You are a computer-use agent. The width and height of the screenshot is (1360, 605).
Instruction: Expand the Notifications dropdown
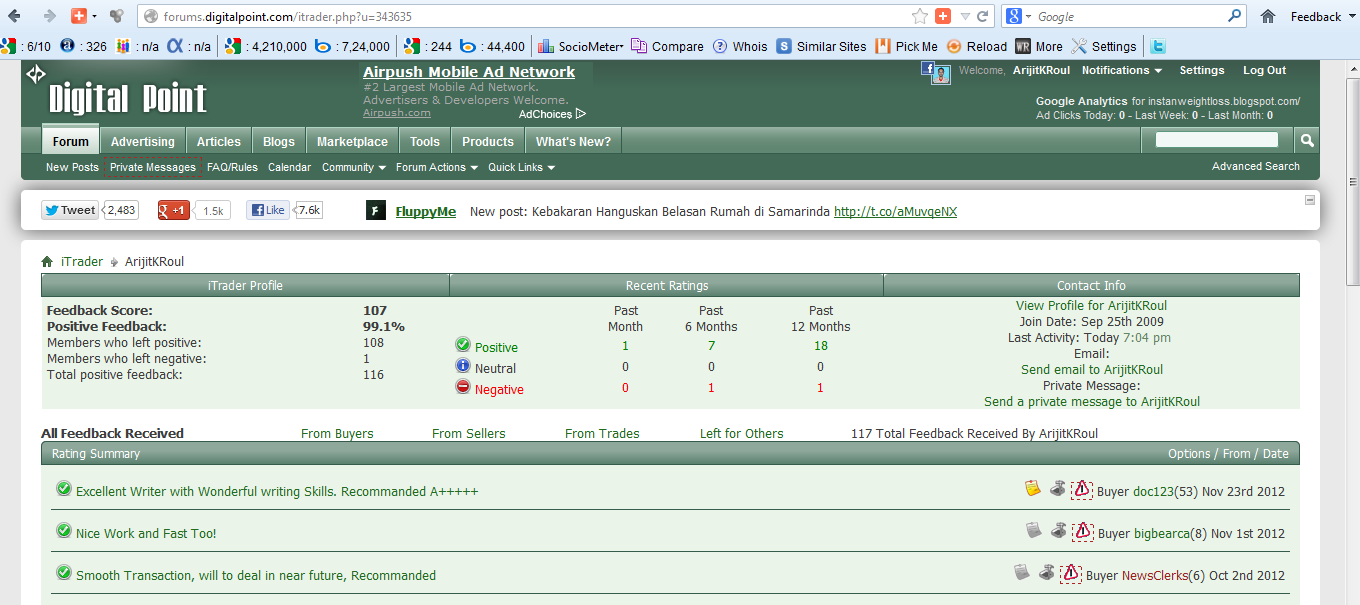(x=1122, y=71)
